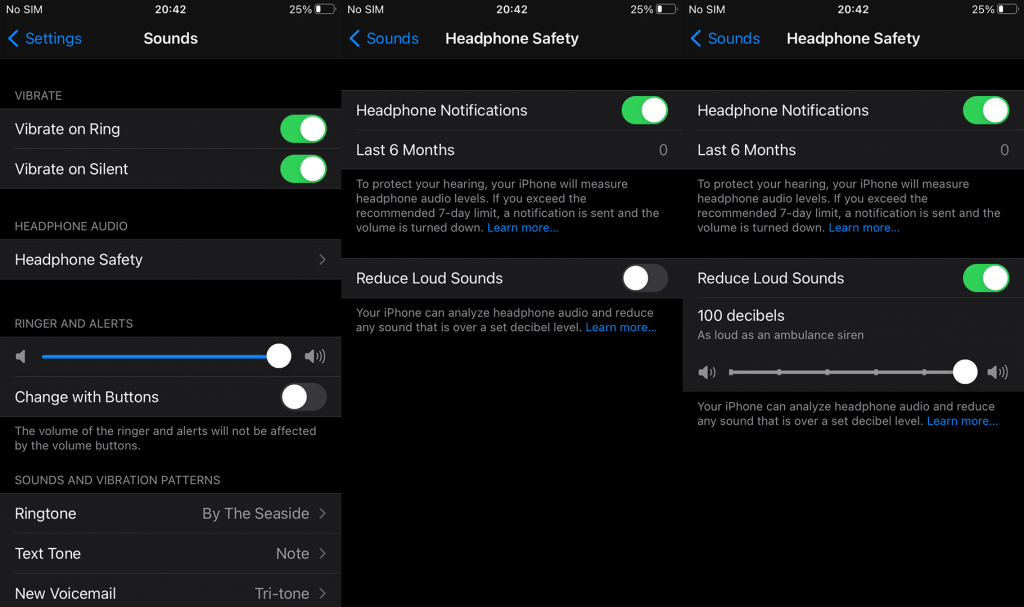Click the 20:42 clock on left screen

170,9
